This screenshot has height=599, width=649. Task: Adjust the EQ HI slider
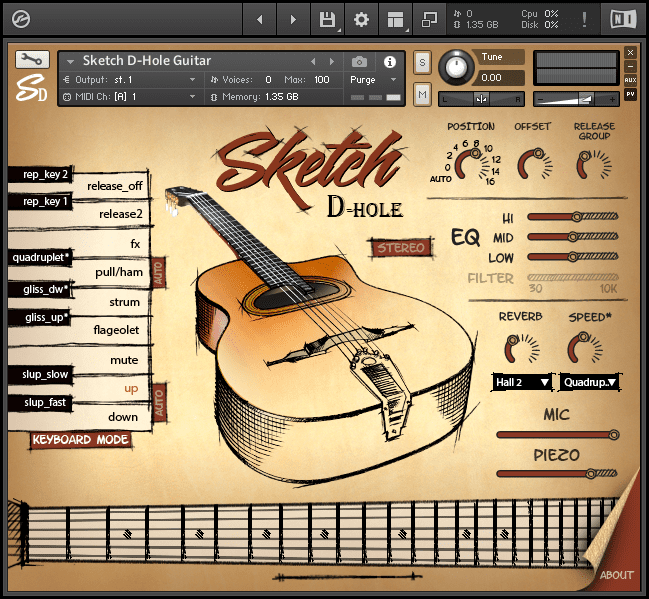[x=573, y=217]
